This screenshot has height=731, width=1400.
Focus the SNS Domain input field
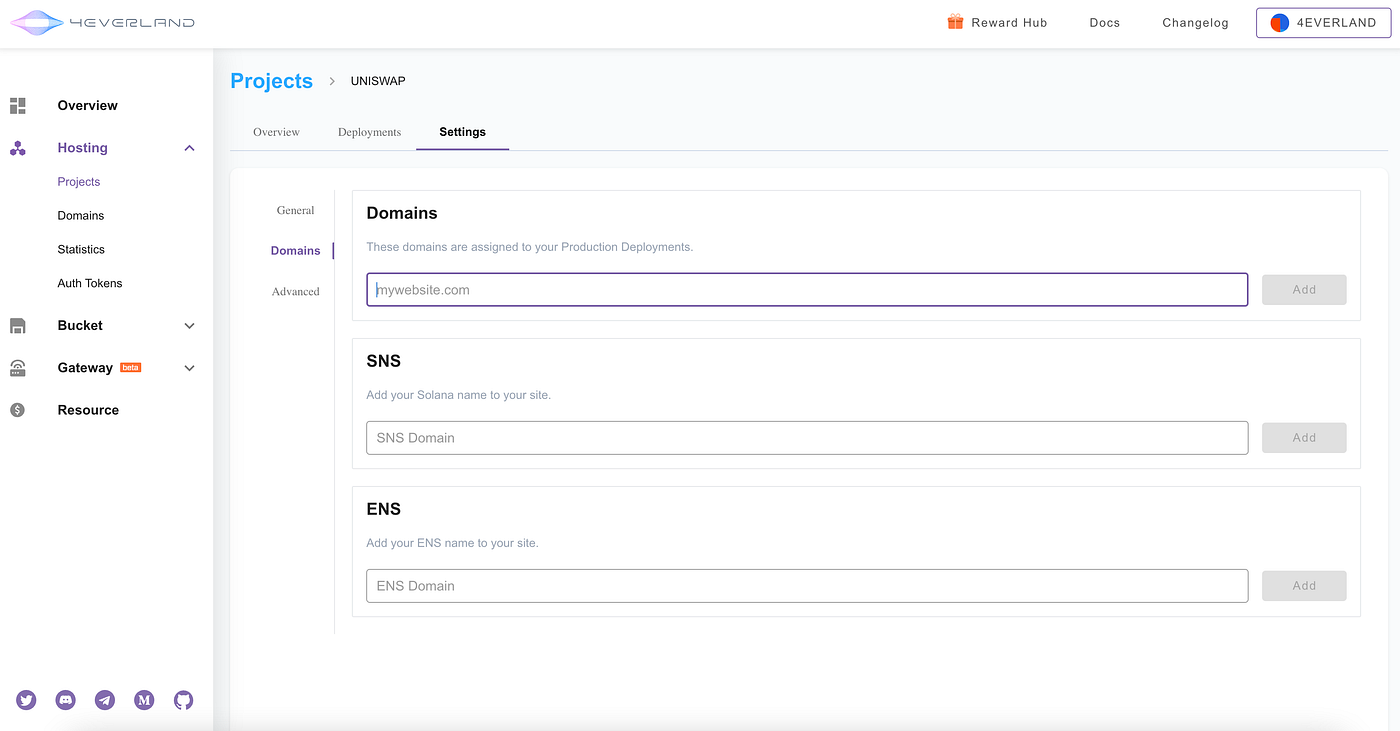(x=807, y=438)
